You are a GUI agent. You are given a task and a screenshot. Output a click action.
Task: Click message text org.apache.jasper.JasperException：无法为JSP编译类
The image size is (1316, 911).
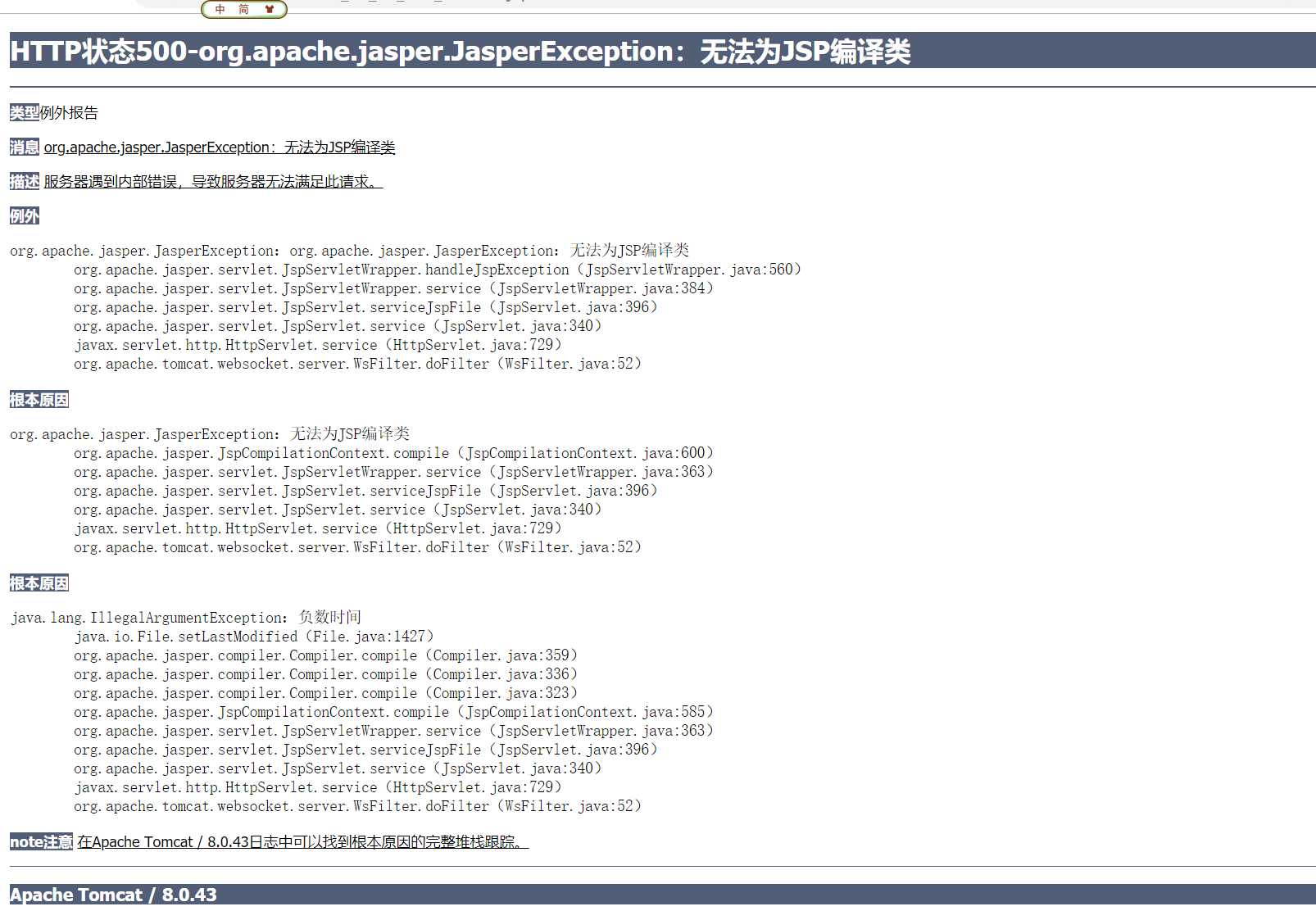pos(220,147)
